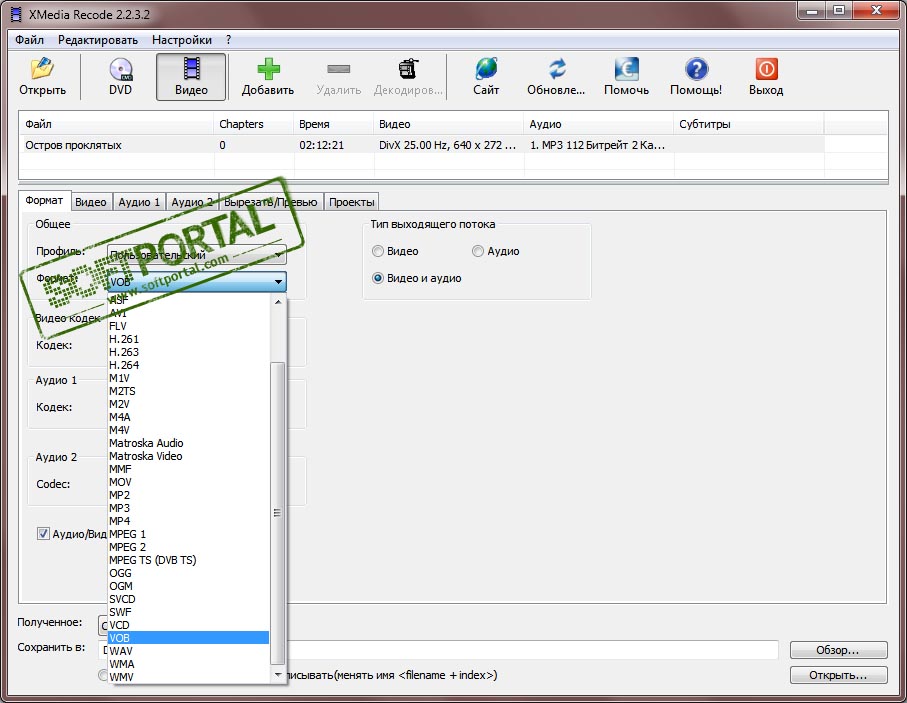This screenshot has height=703, width=907.
Task: Click the Помочь euro donate icon
Action: coord(626,69)
